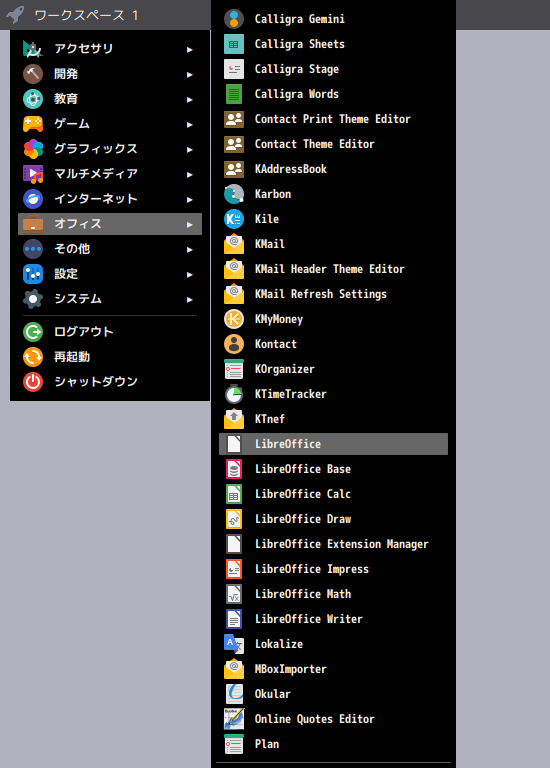Expand the グラフィックス submenu arrow

point(190,149)
